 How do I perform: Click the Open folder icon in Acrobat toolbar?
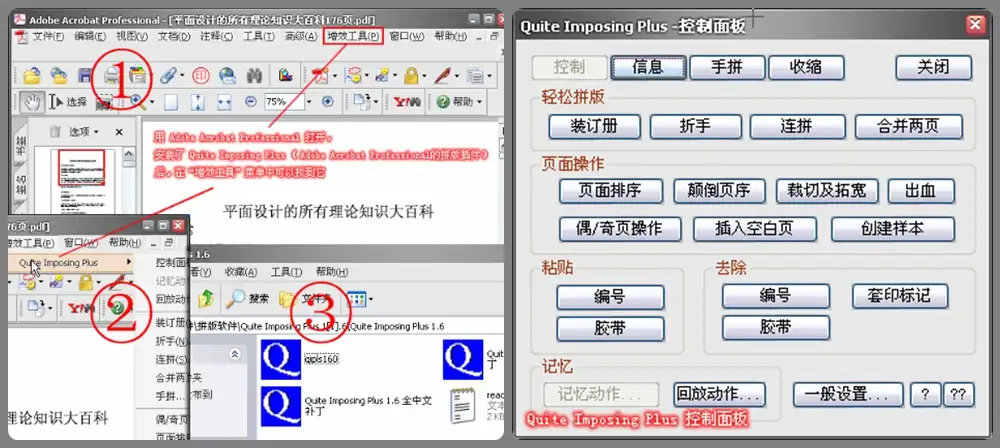[31, 76]
